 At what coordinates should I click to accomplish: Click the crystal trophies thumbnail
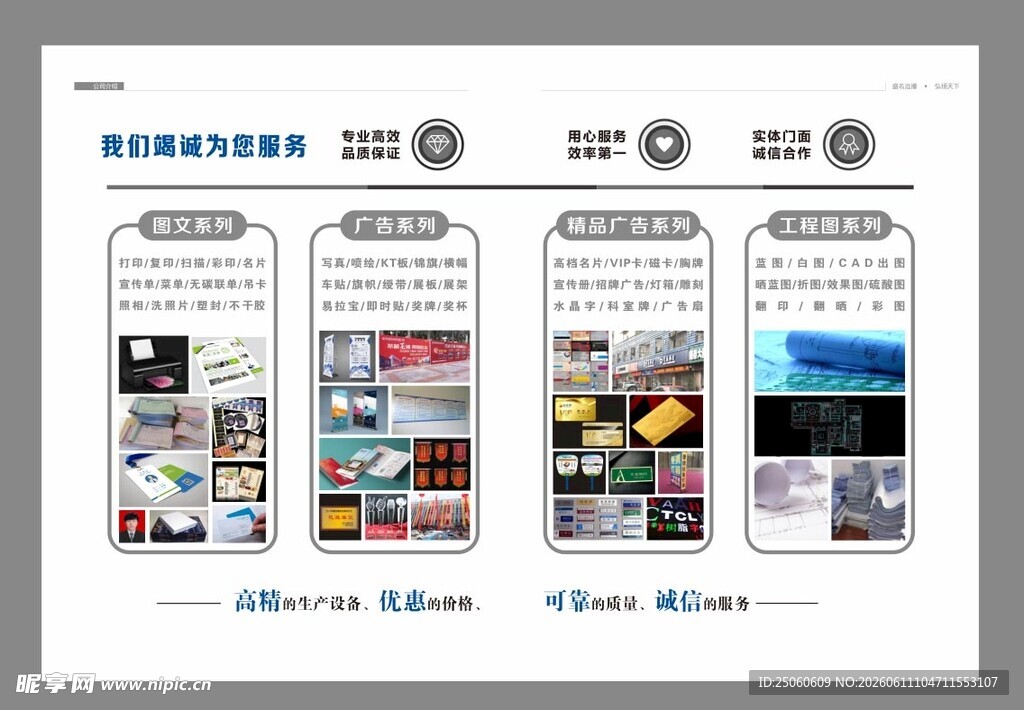point(385,517)
